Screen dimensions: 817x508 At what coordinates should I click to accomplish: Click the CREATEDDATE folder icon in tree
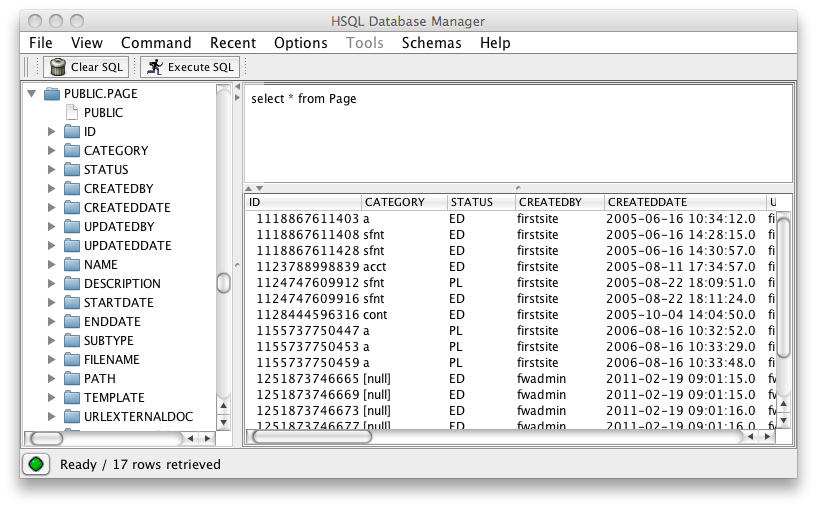point(72,207)
